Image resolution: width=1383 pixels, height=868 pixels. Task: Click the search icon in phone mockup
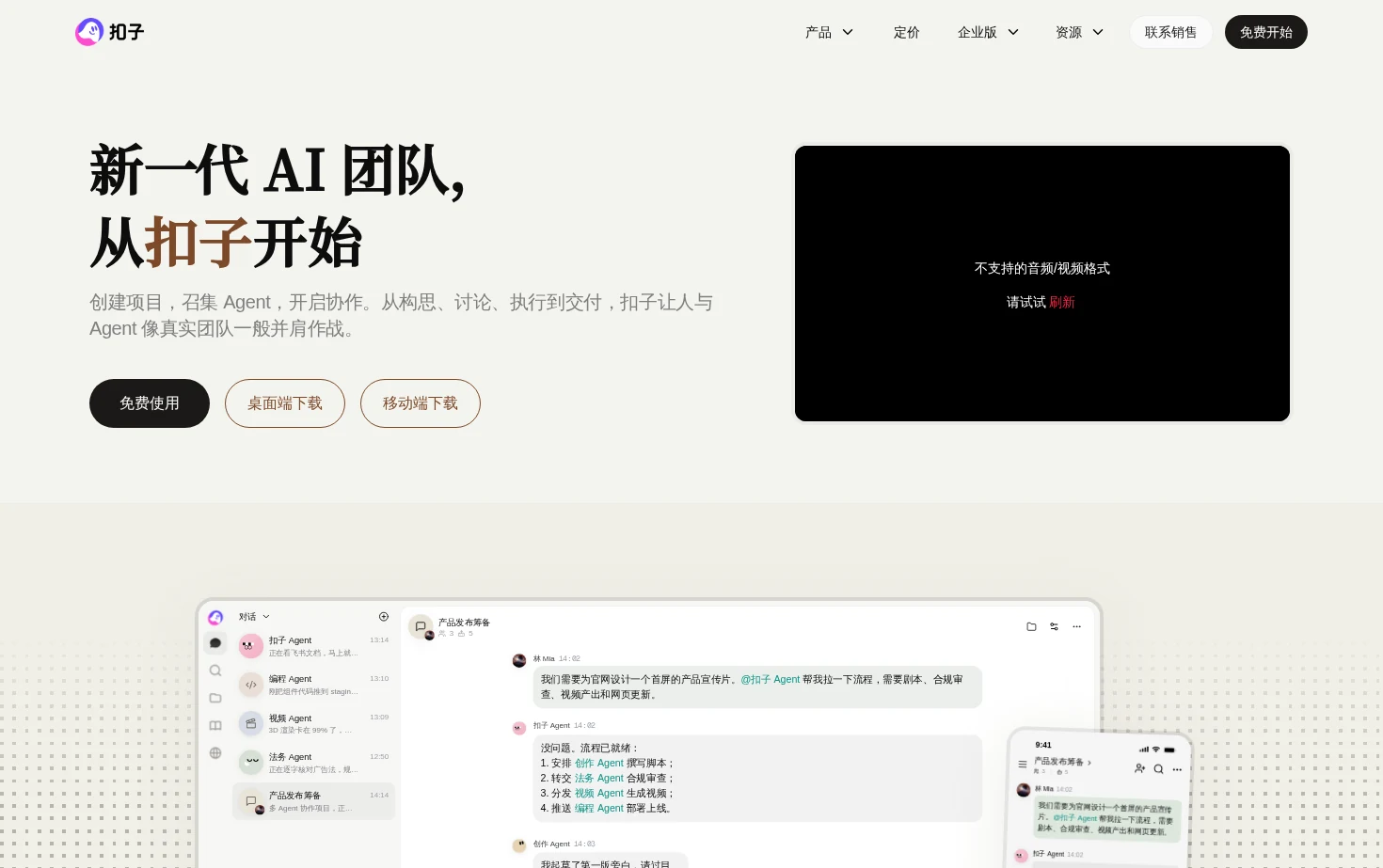pyautogui.click(x=1159, y=769)
